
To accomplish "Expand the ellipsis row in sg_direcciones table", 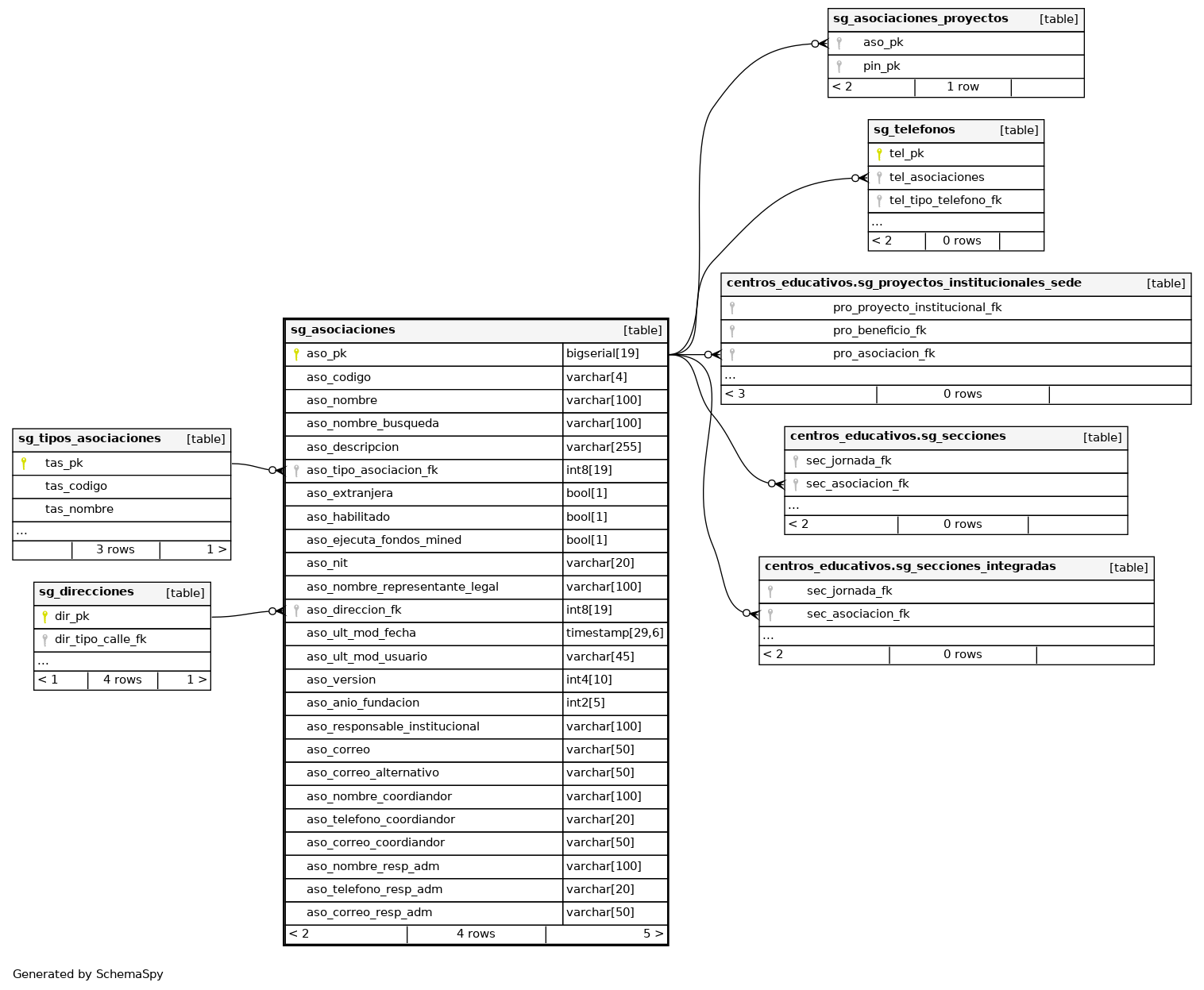I will click(43, 661).
